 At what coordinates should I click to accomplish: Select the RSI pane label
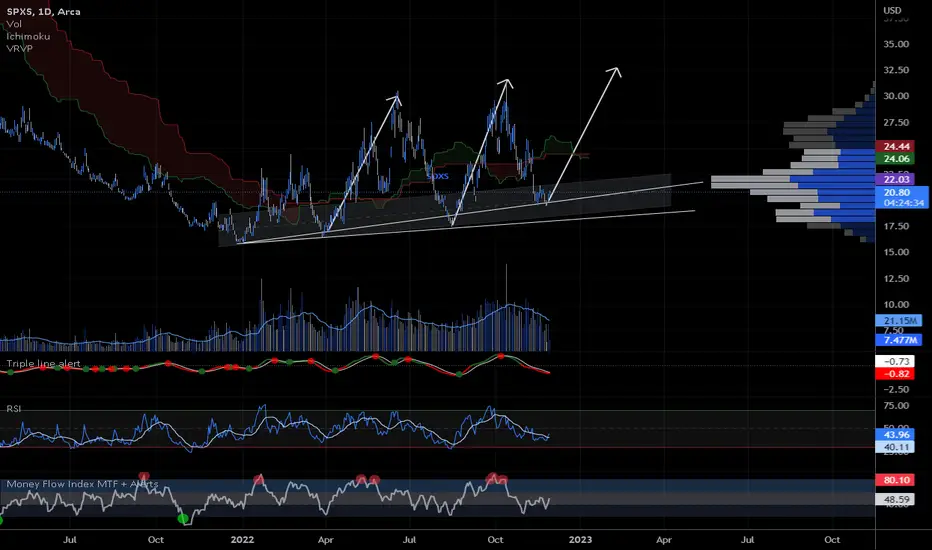coord(14,408)
